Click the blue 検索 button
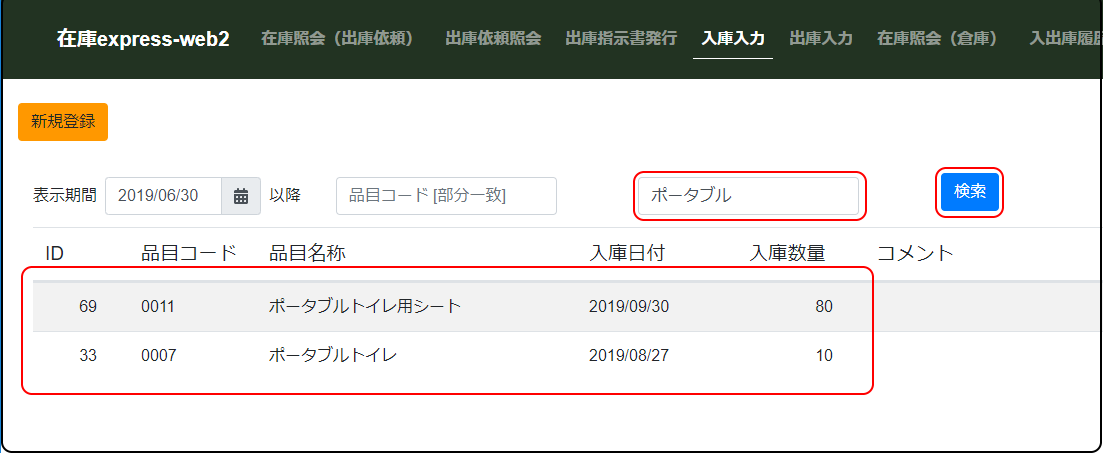This screenshot has width=1103, height=453. 970,192
